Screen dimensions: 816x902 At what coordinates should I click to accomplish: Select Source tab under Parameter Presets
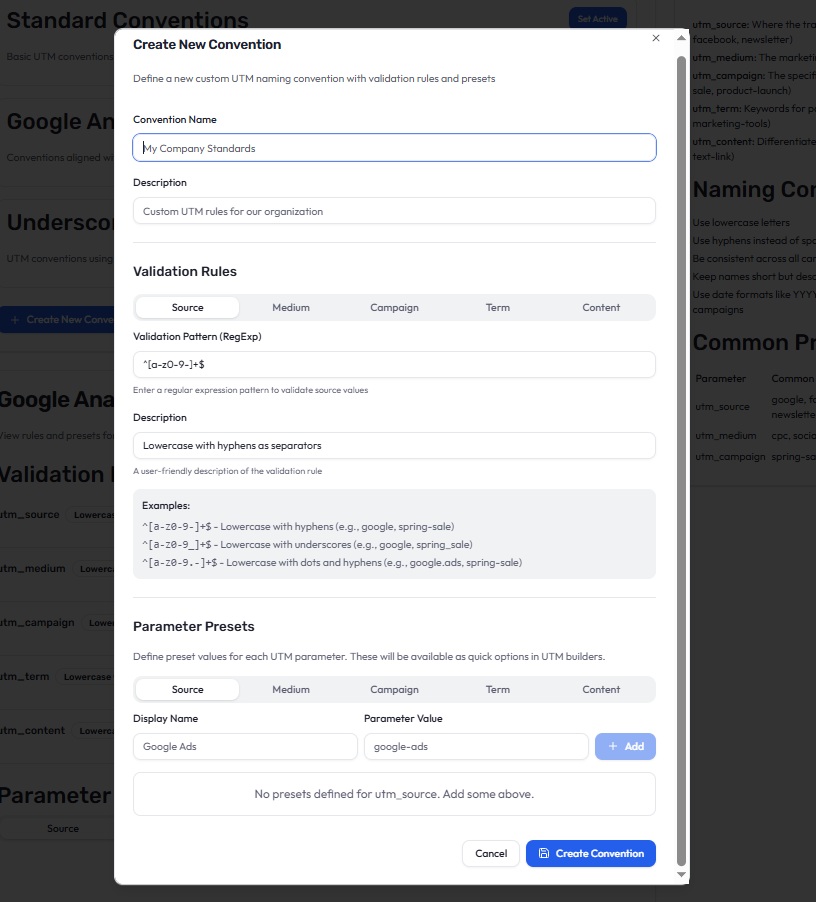point(187,689)
